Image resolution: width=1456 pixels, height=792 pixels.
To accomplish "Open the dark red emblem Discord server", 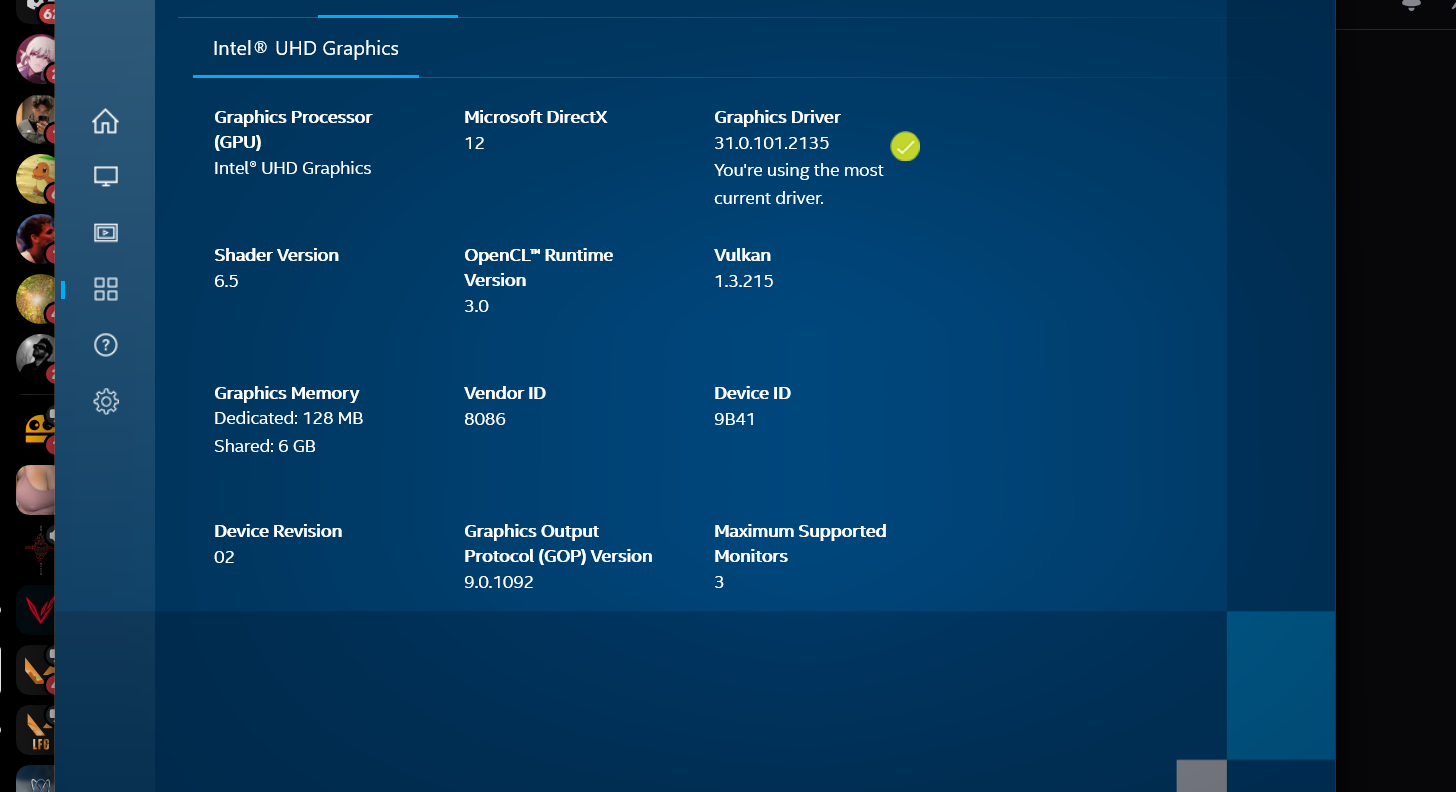I will [x=36, y=550].
